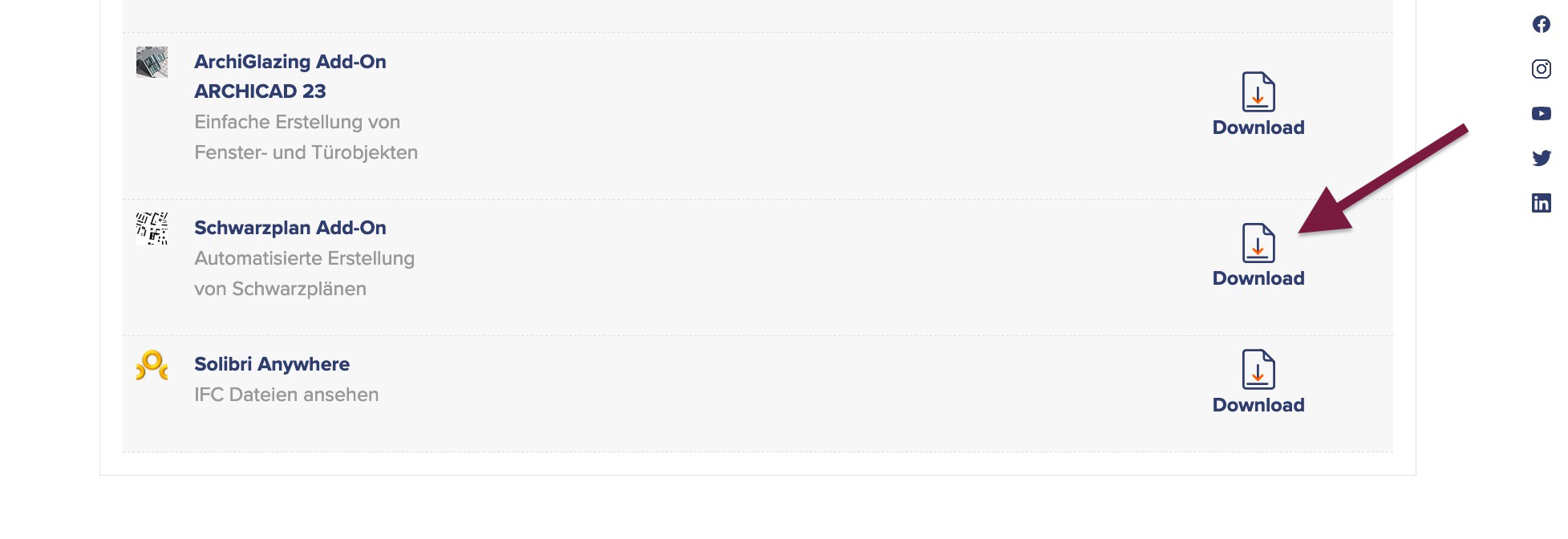Open the Facebook social icon
1568x539 pixels.
click(x=1541, y=24)
